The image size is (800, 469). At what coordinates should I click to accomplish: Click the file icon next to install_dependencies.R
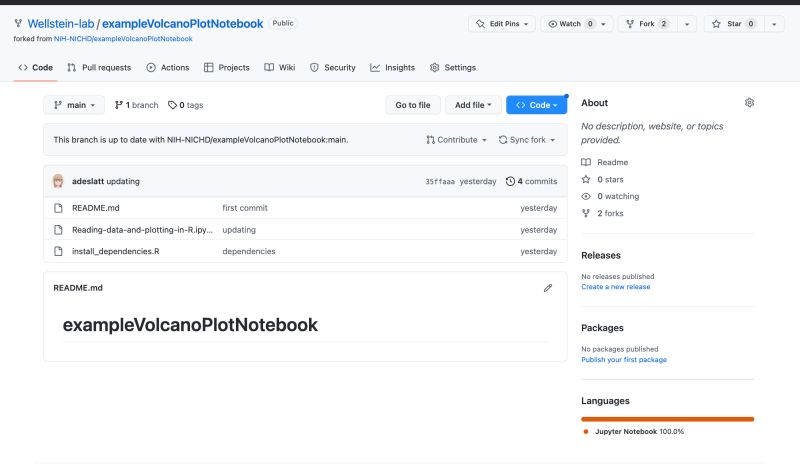(x=58, y=251)
